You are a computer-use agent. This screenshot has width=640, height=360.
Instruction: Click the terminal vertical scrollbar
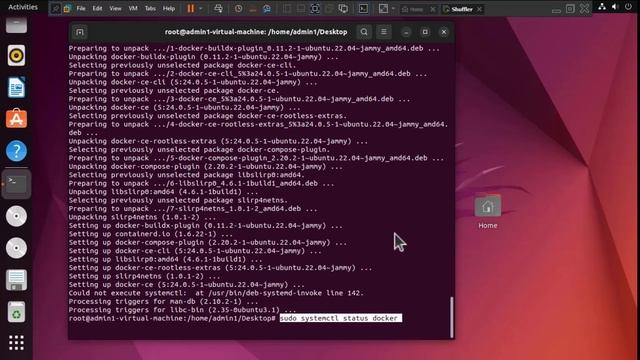click(x=451, y=317)
